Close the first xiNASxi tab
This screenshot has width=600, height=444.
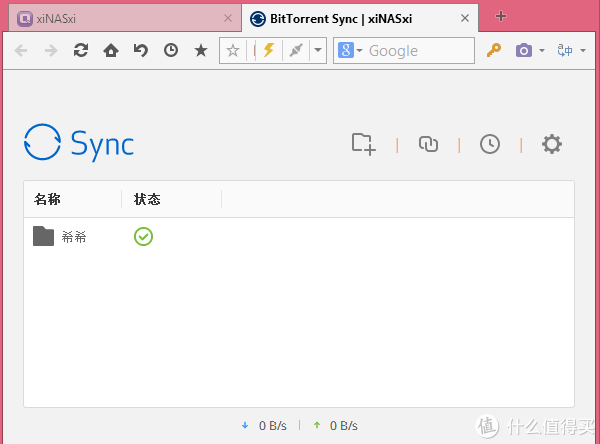click(x=228, y=18)
